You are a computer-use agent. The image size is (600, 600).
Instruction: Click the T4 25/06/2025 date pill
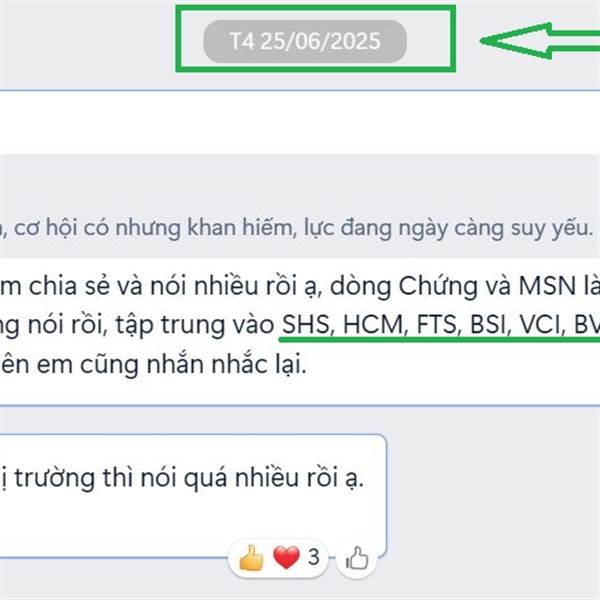coord(305,41)
